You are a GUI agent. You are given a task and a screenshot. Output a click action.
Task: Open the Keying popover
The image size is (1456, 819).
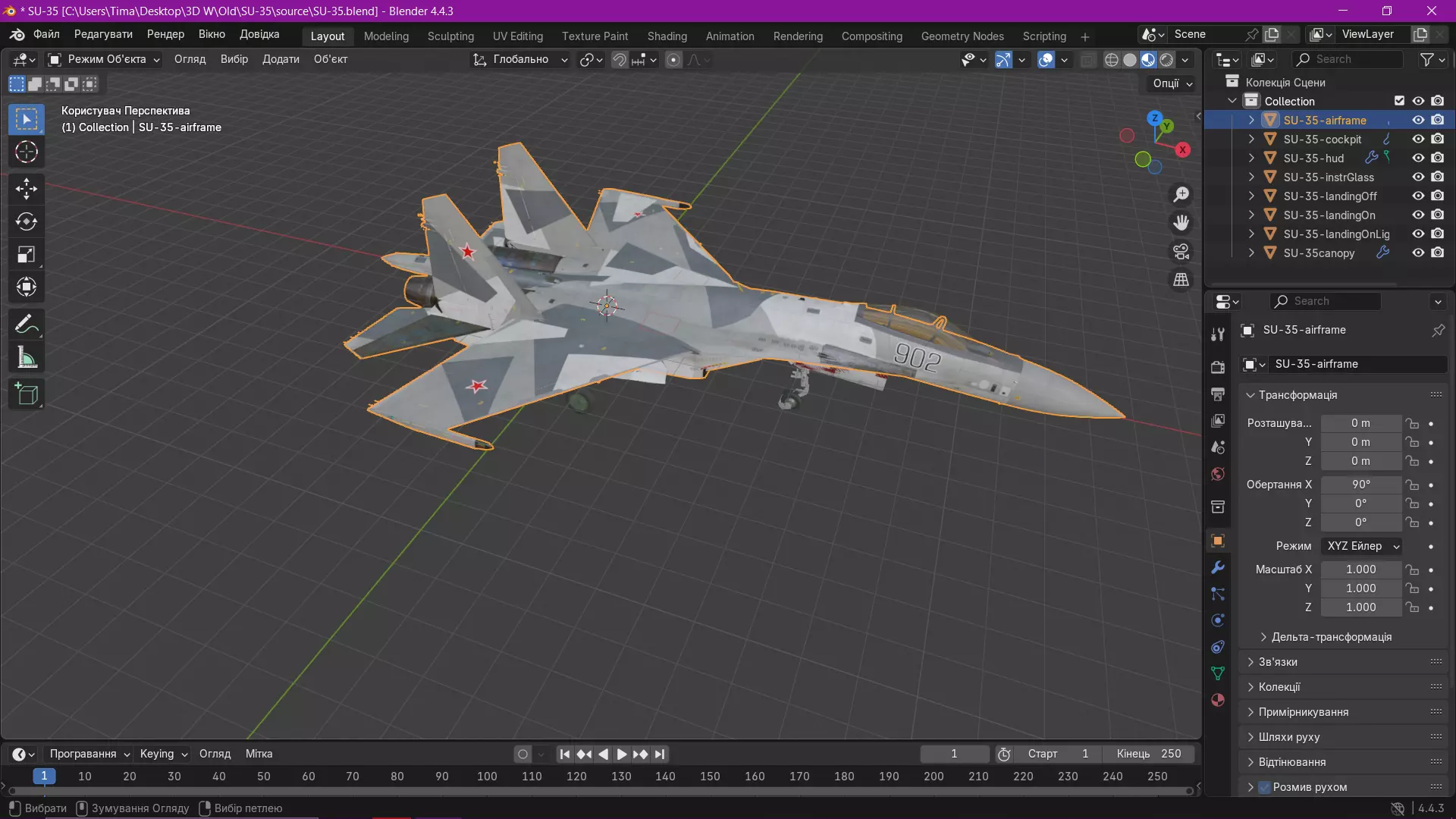[x=163, y=754]
